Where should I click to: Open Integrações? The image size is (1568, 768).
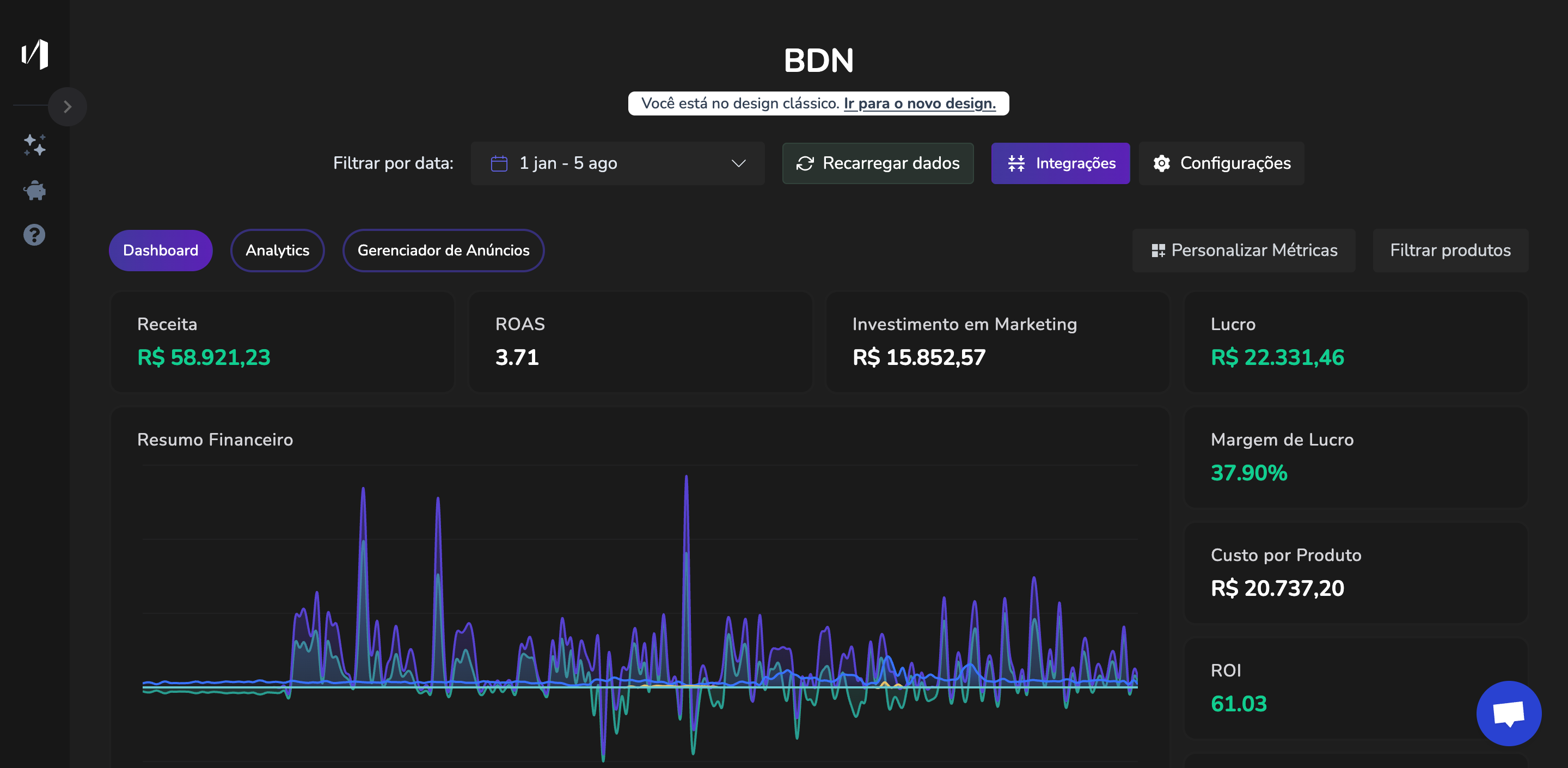tap(1059, 163)
